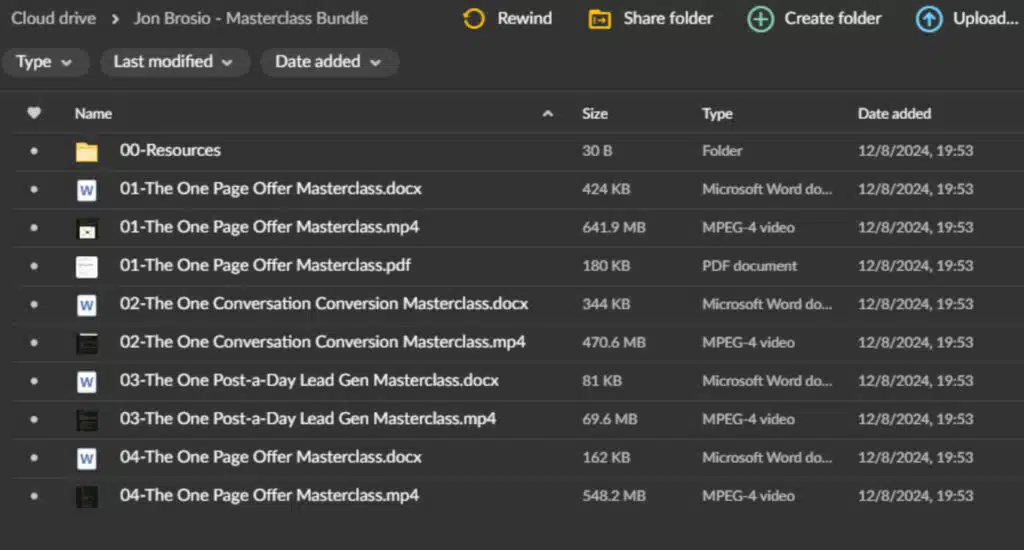Click PDF icon of 01-The One Page Offer Masterclass.pdf
1024x550 pixels.
pyautogui.click(x=87, y=267)
